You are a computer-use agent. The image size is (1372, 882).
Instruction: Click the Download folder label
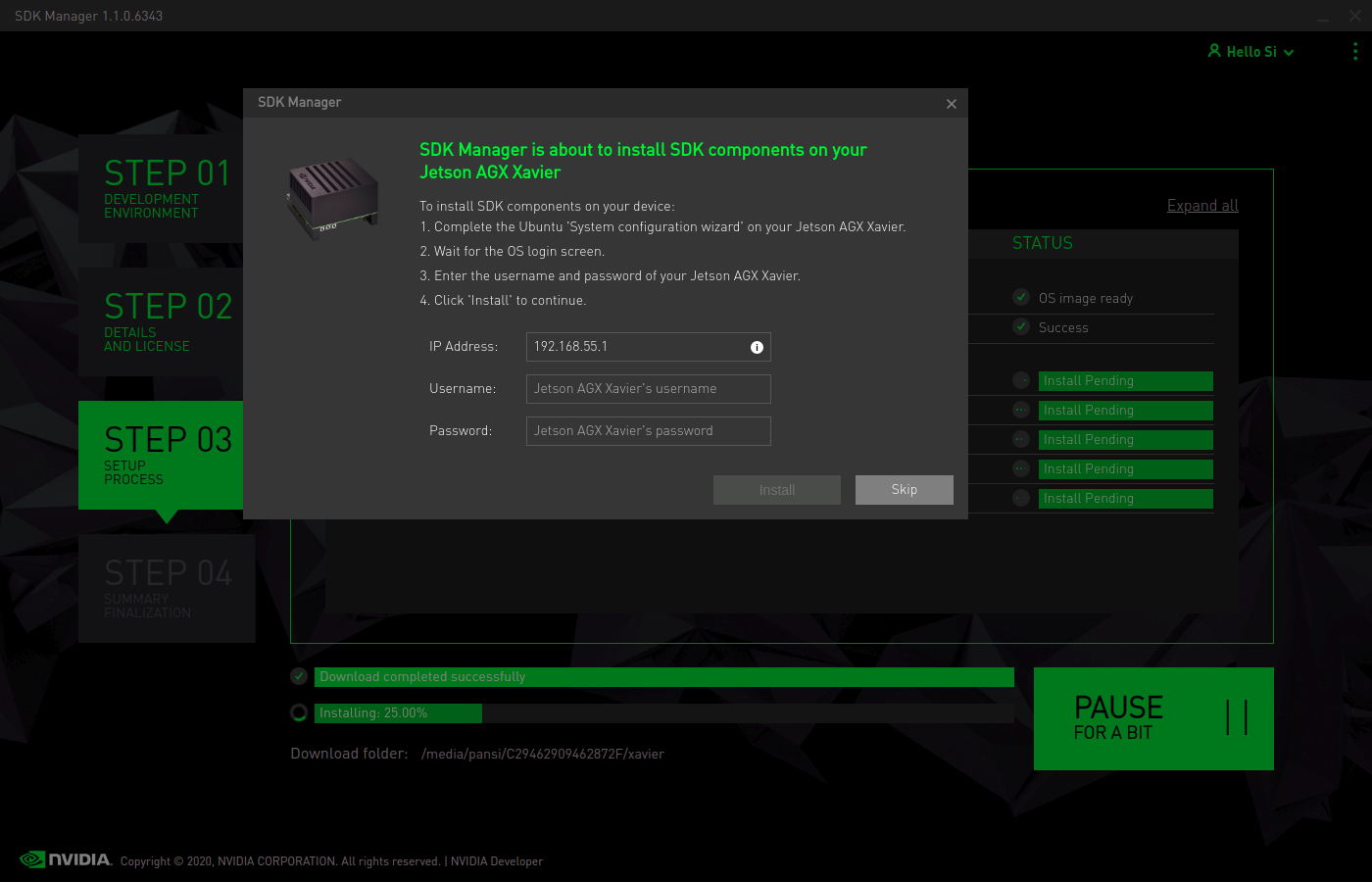[349, 754]
